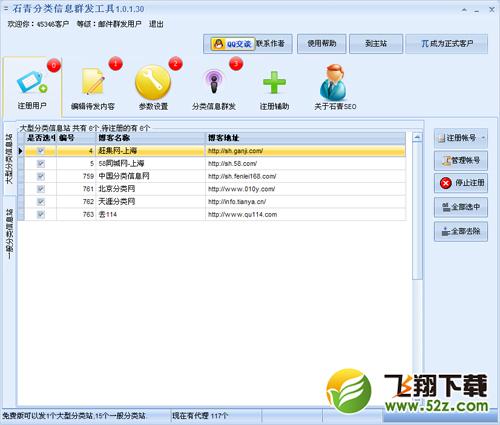Viewport: 500px width, 425px height.
Task: Click the 免费版 status bar message
Action: pos(74,416)
